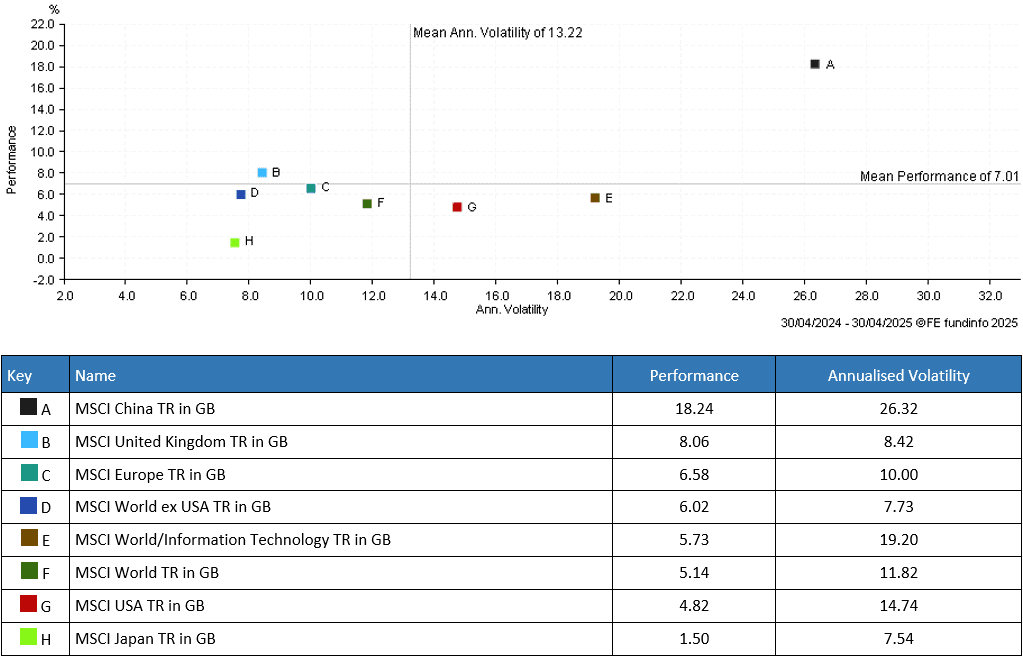The height and width of the screenshot is (658, 1023).
Task: Click performance value 5.73
Action: 694,540
